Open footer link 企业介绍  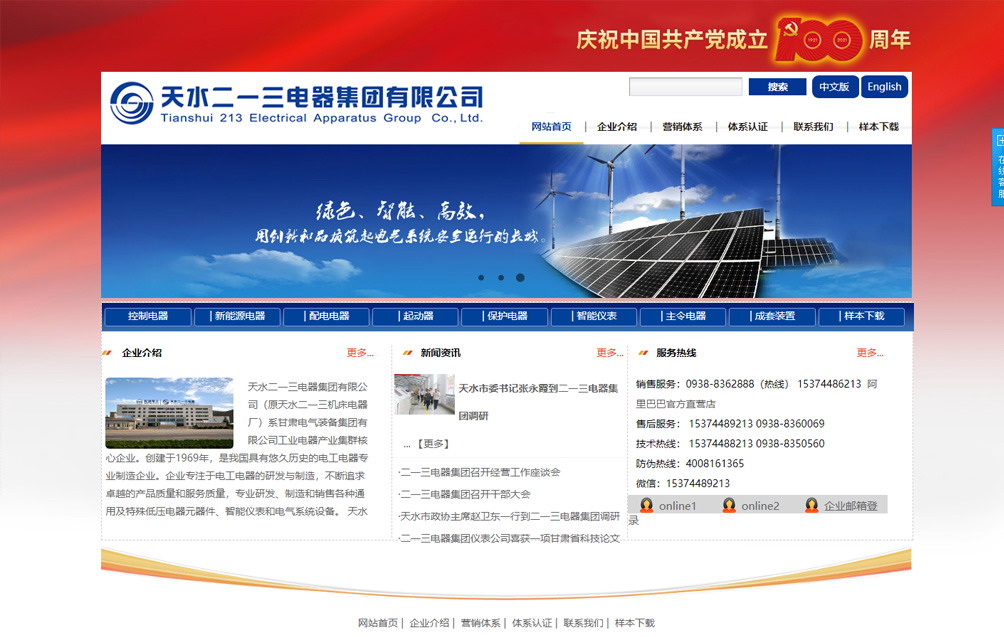(429, 623)
